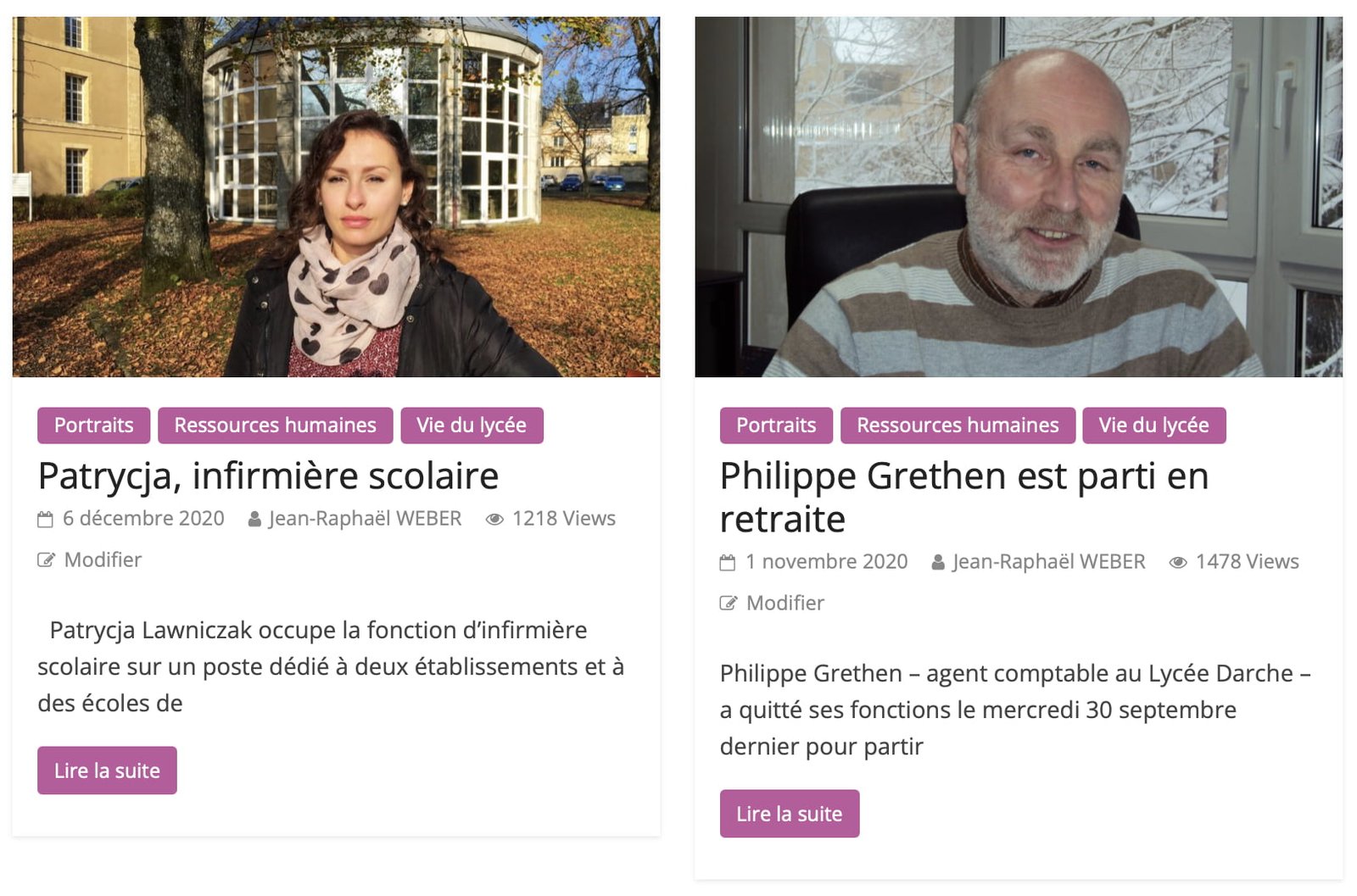Click author icon in Philippe Grethen article
The width and height of the screenshot is (1357, 896).
tap(938, 563)
